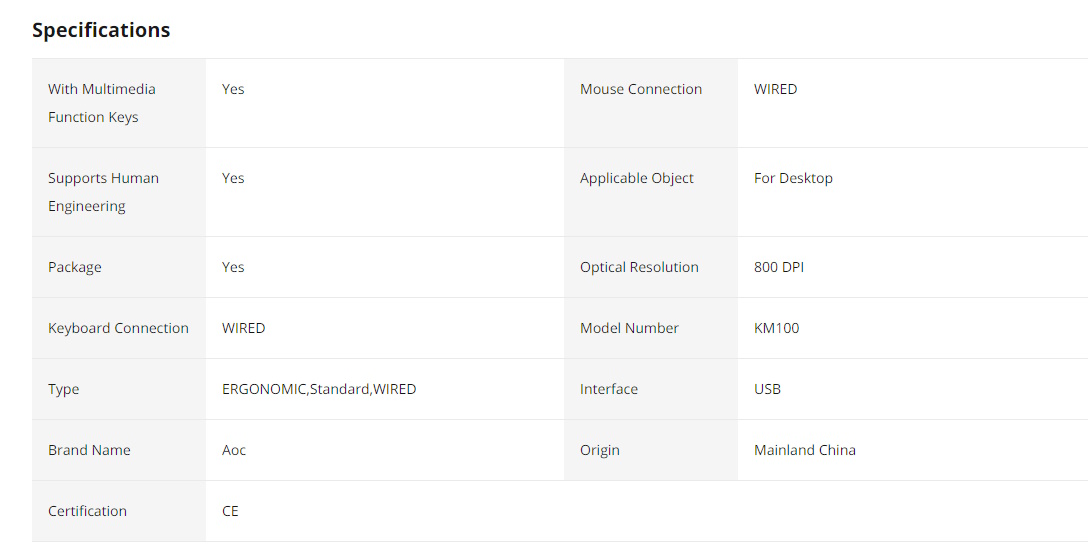Select the Applicable Object label
Viewport: 1088px width, 546px height.
coord(637,178)
